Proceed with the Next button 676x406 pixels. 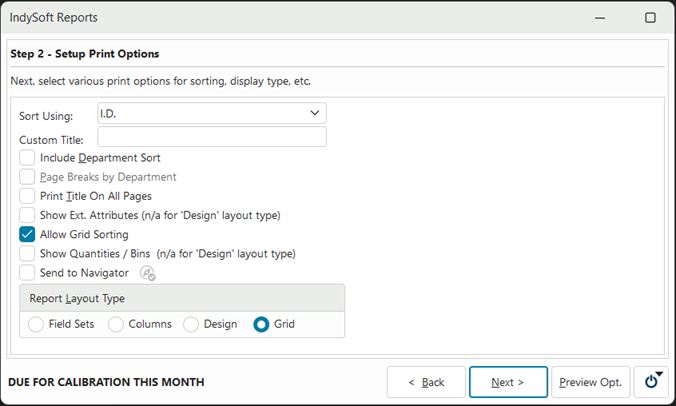coord(508,382)
